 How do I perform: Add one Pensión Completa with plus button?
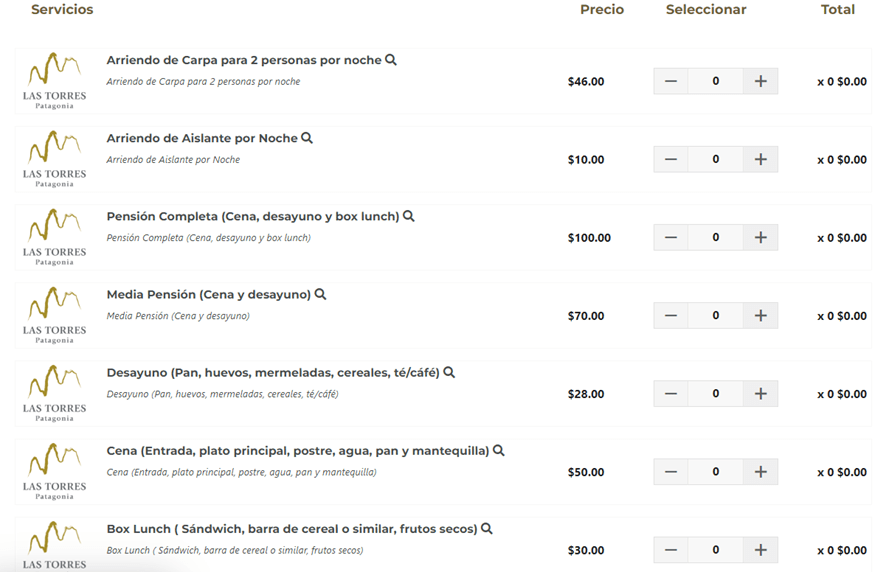coord(760,237)
